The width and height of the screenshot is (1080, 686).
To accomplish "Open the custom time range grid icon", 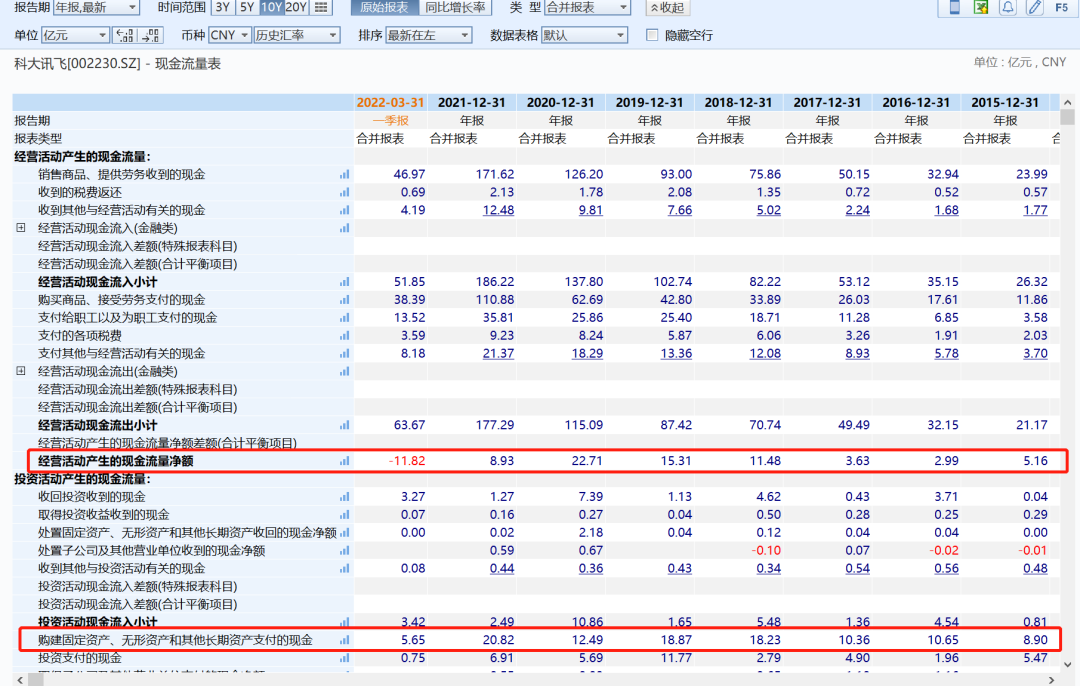I will pos(320,7).
